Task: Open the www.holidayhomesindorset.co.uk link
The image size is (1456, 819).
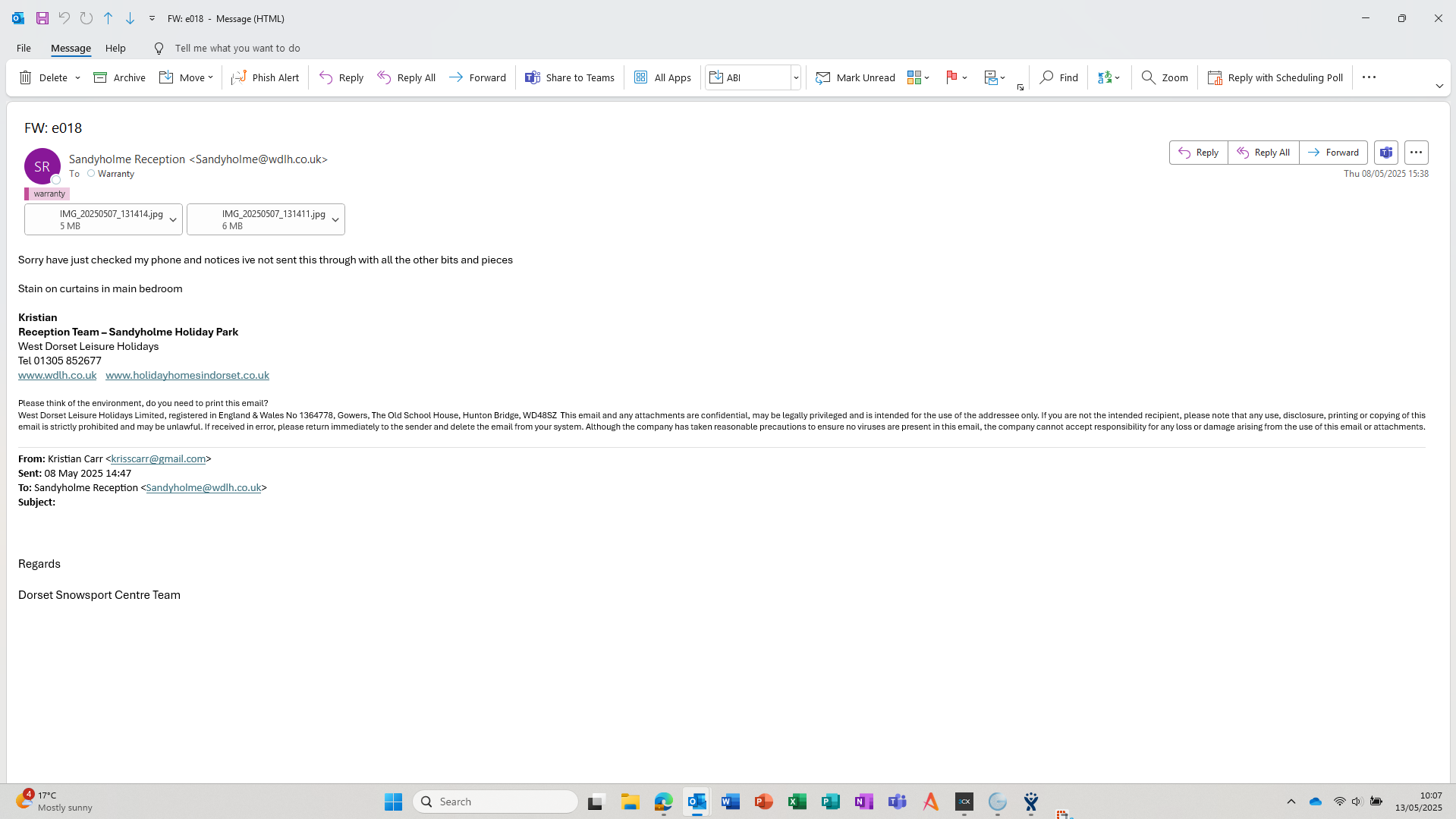Action: click(x=187, y=375)
